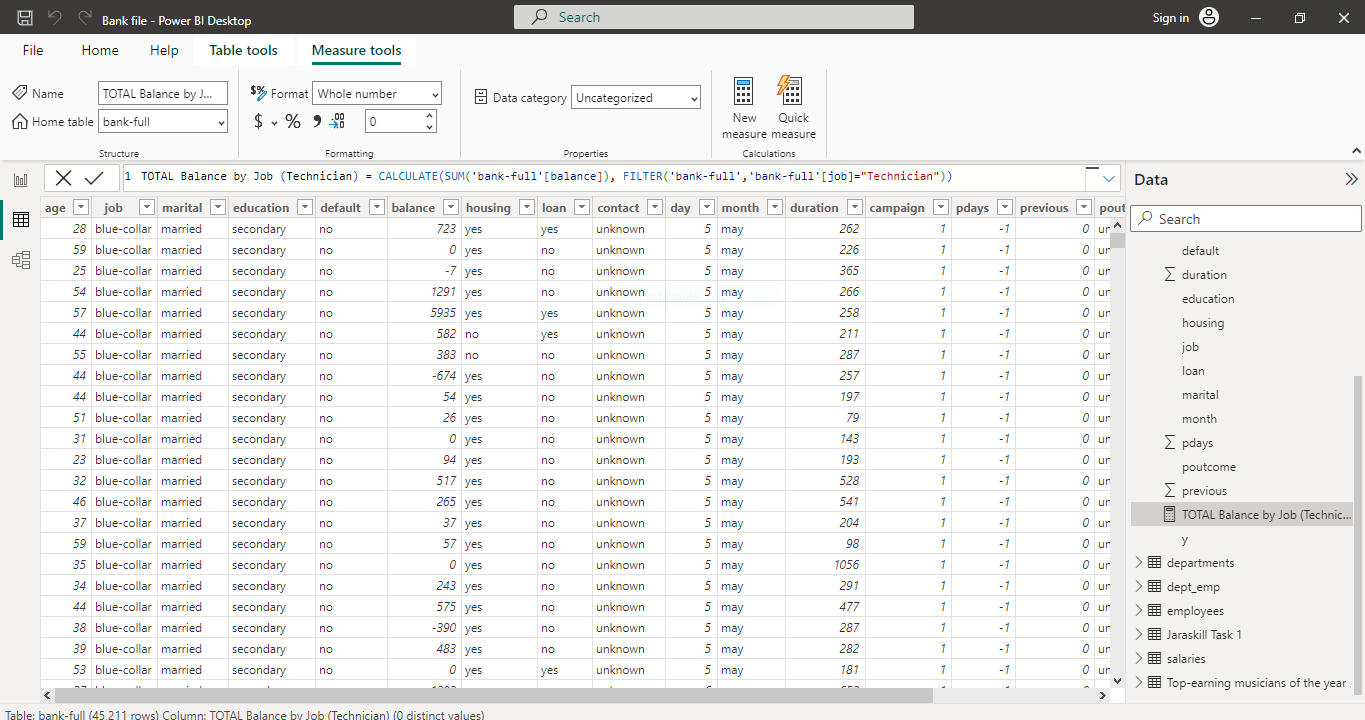The height and width of the screenshot is (720, 1365).
Task: Save the file using title bar save icon
Action: coord(22,16)
